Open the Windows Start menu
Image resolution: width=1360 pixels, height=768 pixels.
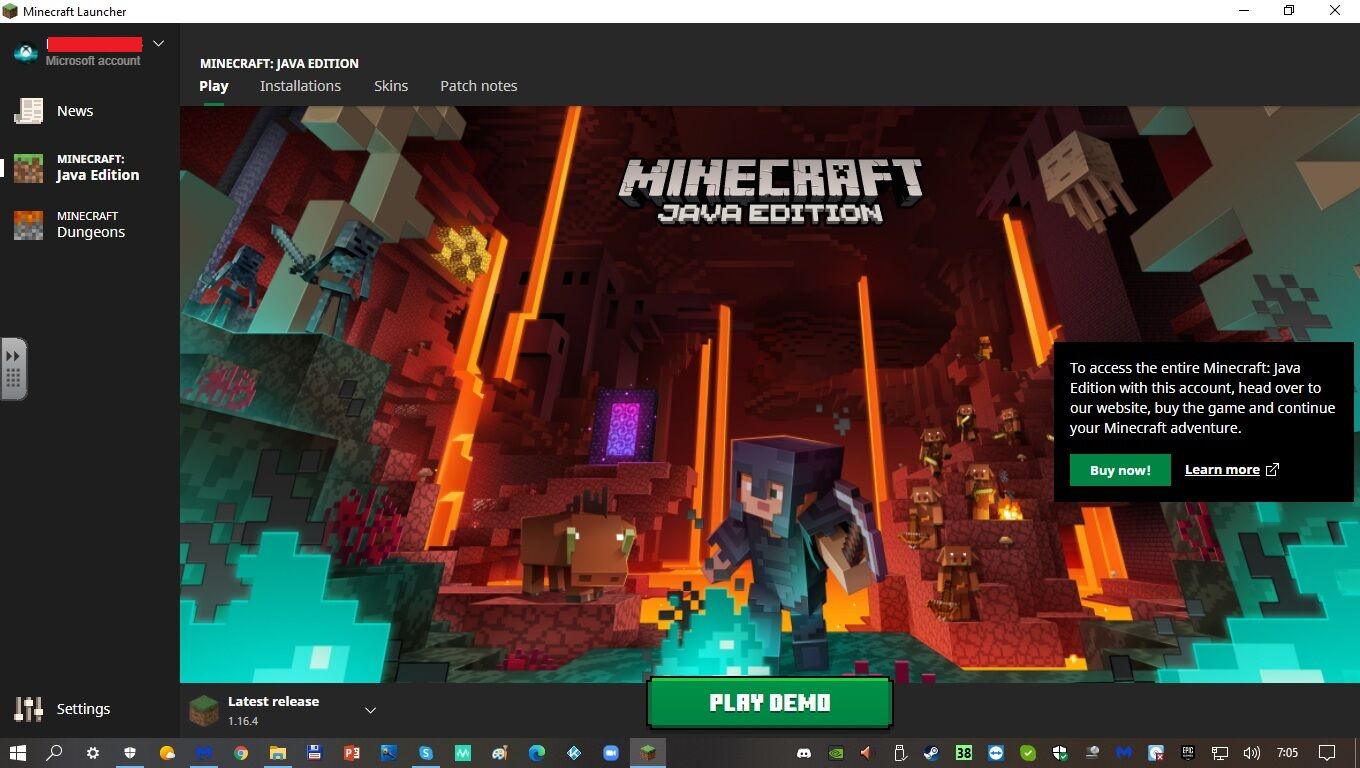(17, 753)
